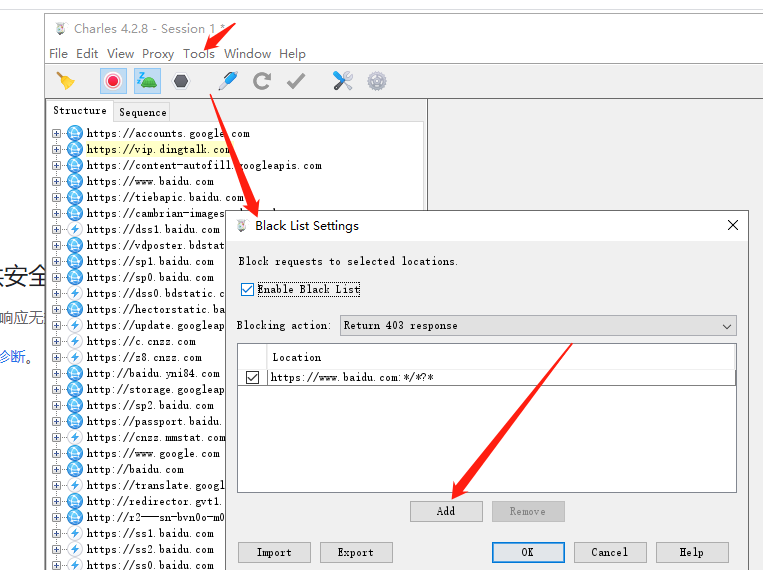Viewport: 763px width, 570px height.
Task: Expand the vip.dingtalk.com tree node
Action: 56,149
